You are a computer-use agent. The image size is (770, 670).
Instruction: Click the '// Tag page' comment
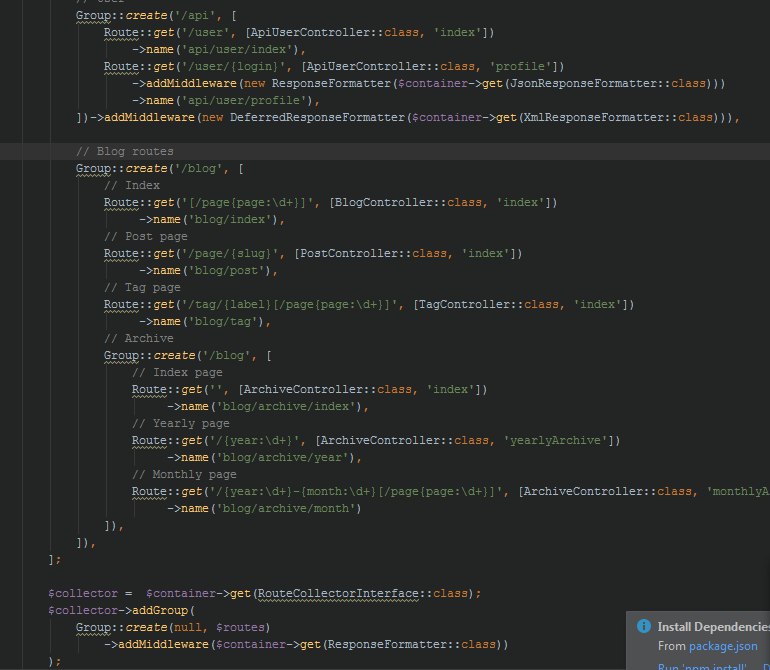[x=142, y=287]
